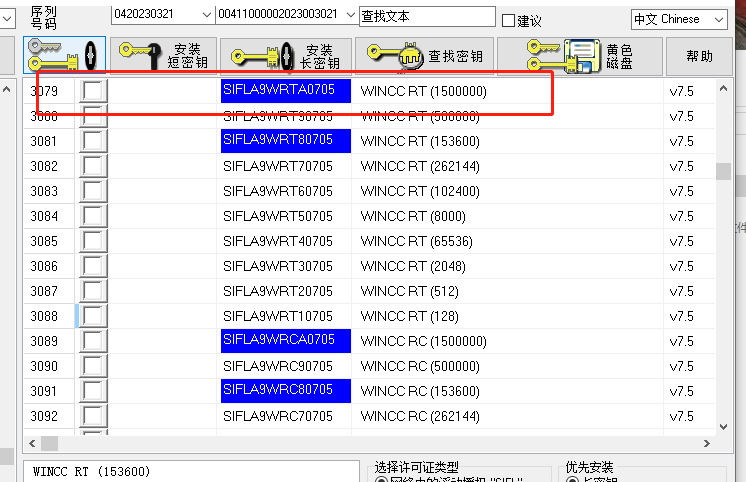Select the SIFLA9WRTA0705 license entry
This screenshot has height=482, width=746.
pos(285,91)
